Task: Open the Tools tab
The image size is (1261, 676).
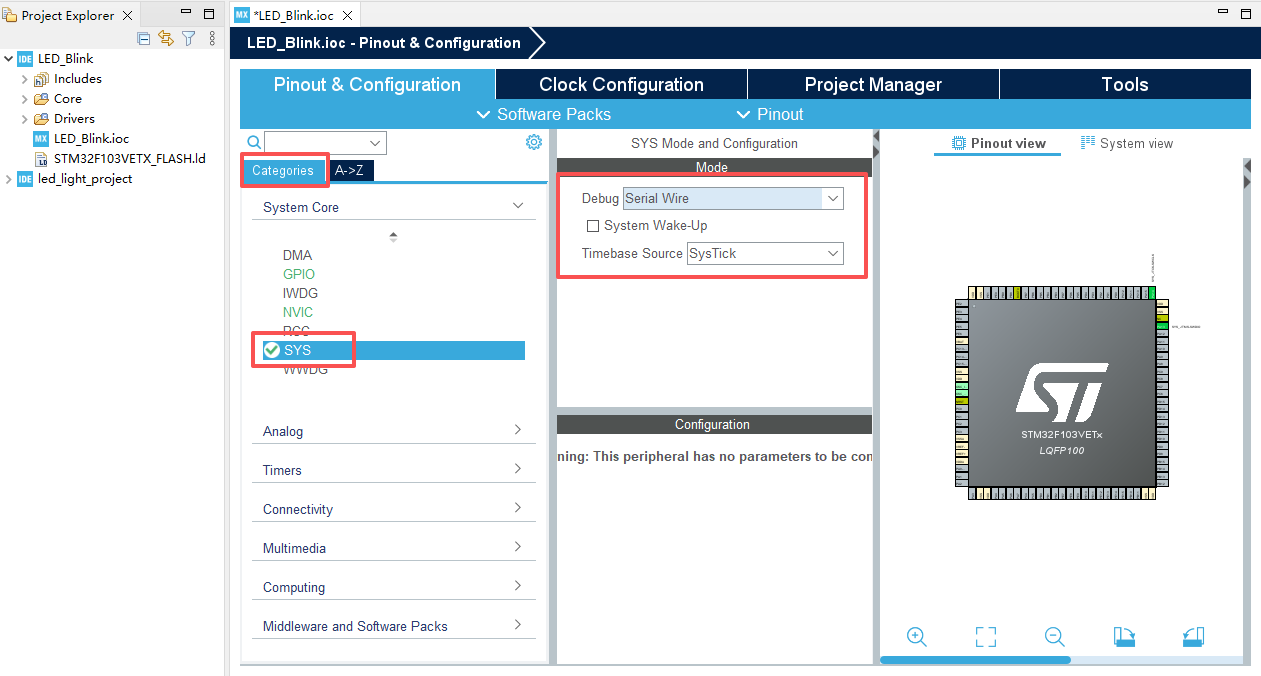Action: point(1125,84)
